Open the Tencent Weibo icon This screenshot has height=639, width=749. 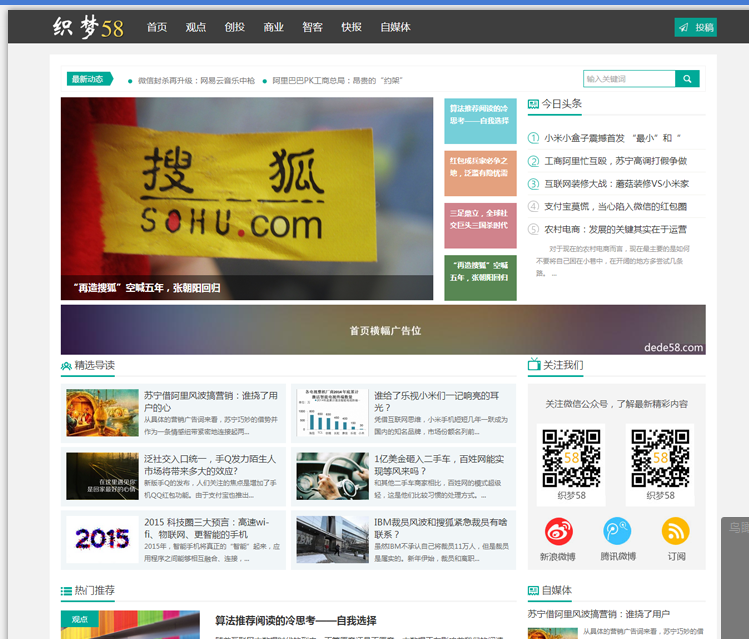[x=617, y=531]
